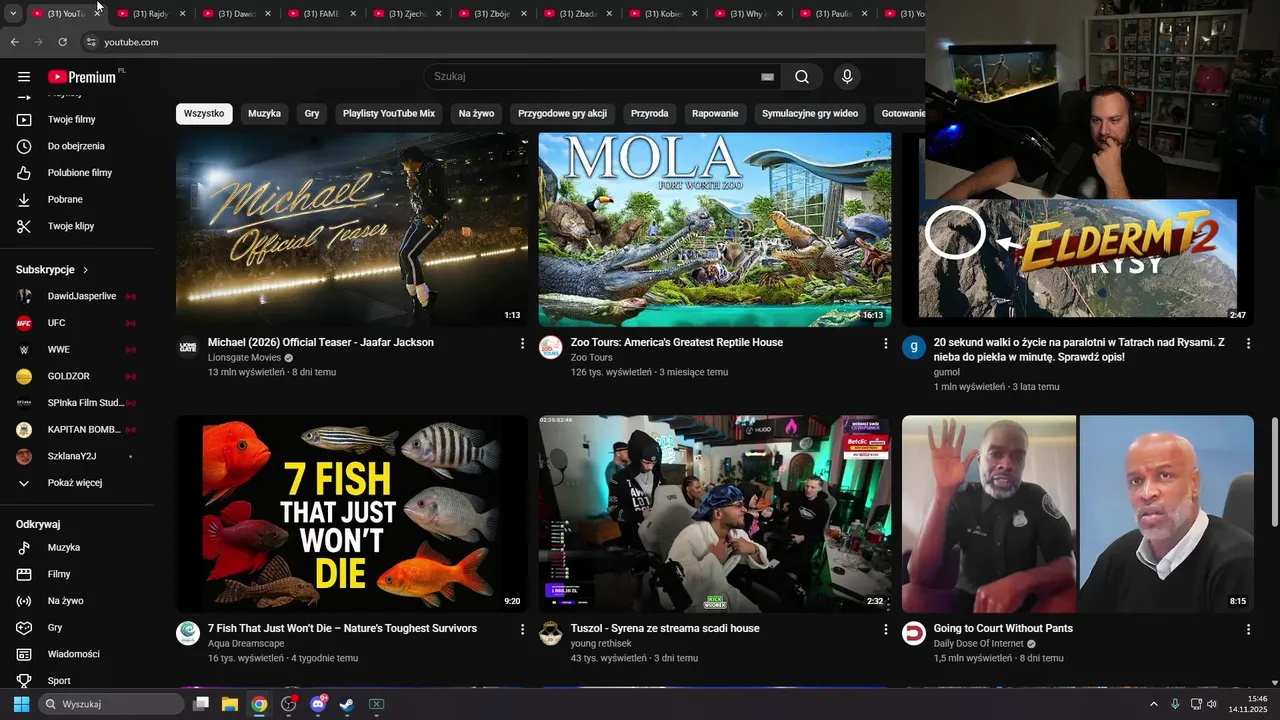Open Steam from the taskbar
Screen dimensions: 1280x720
pos(346,704)
